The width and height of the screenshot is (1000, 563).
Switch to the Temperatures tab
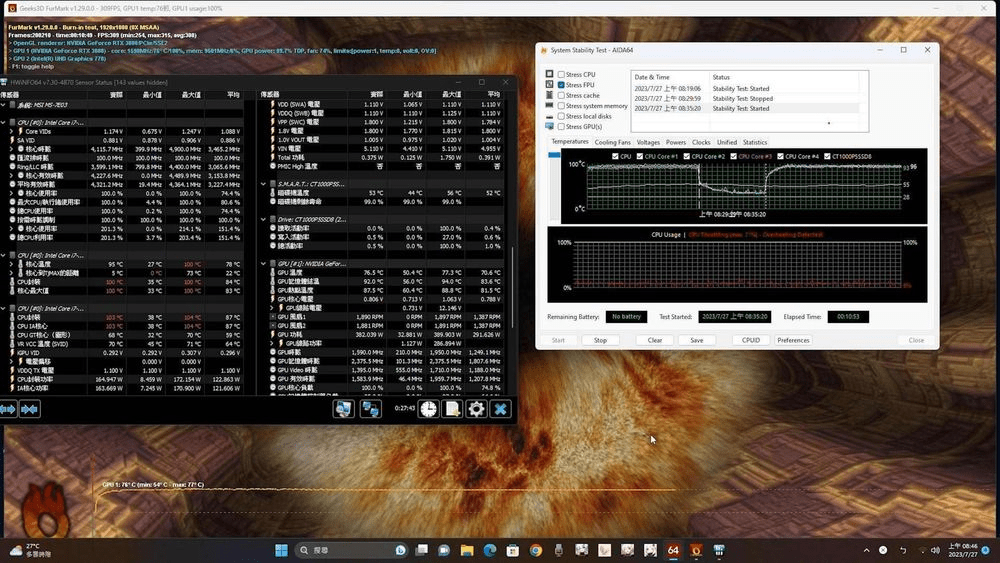point(570,142)
